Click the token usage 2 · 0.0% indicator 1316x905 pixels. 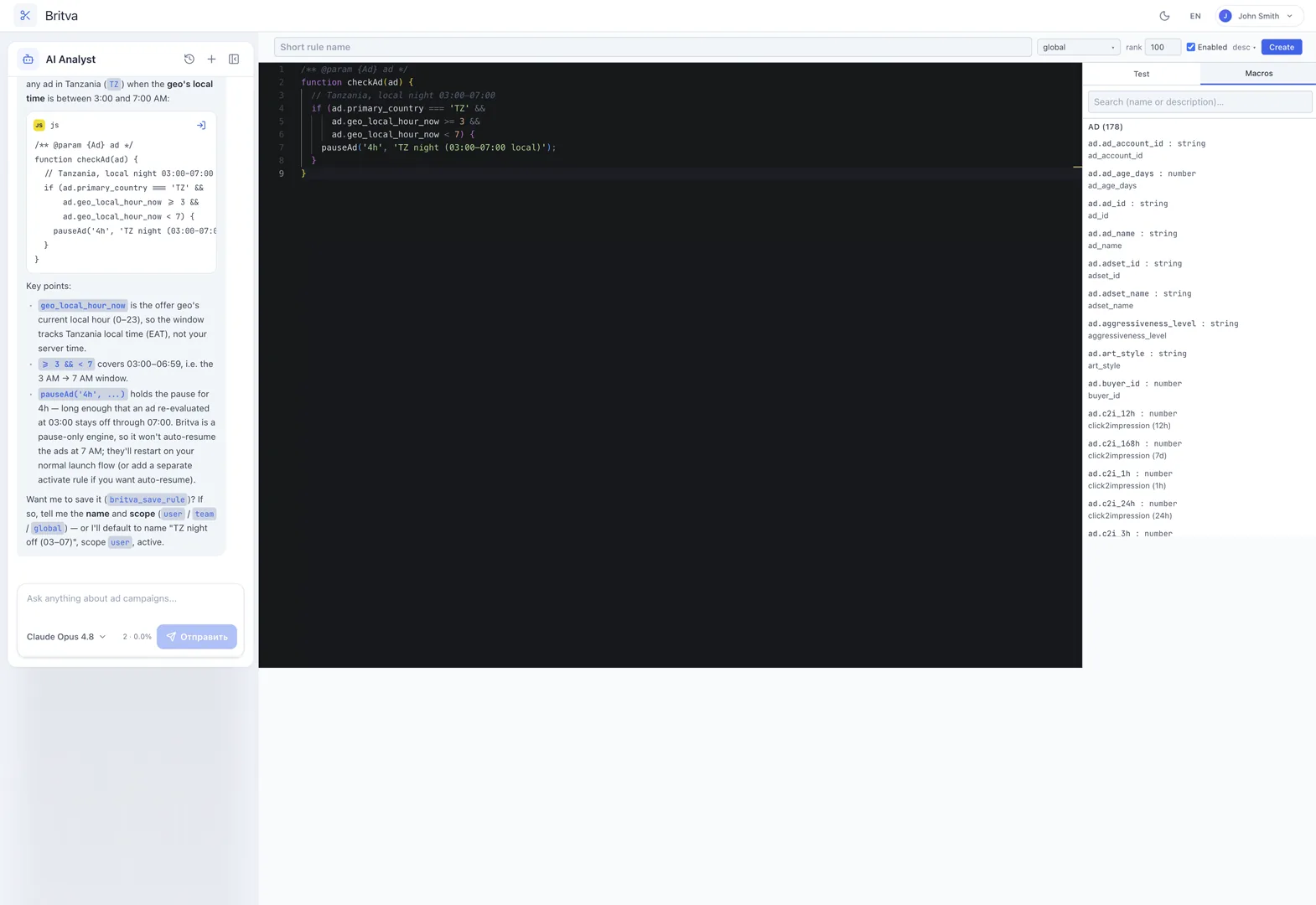(137, 637)
